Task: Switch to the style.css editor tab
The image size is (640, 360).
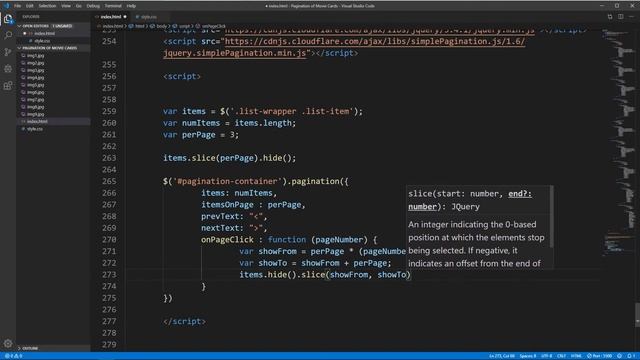Action: click(149, 17)
